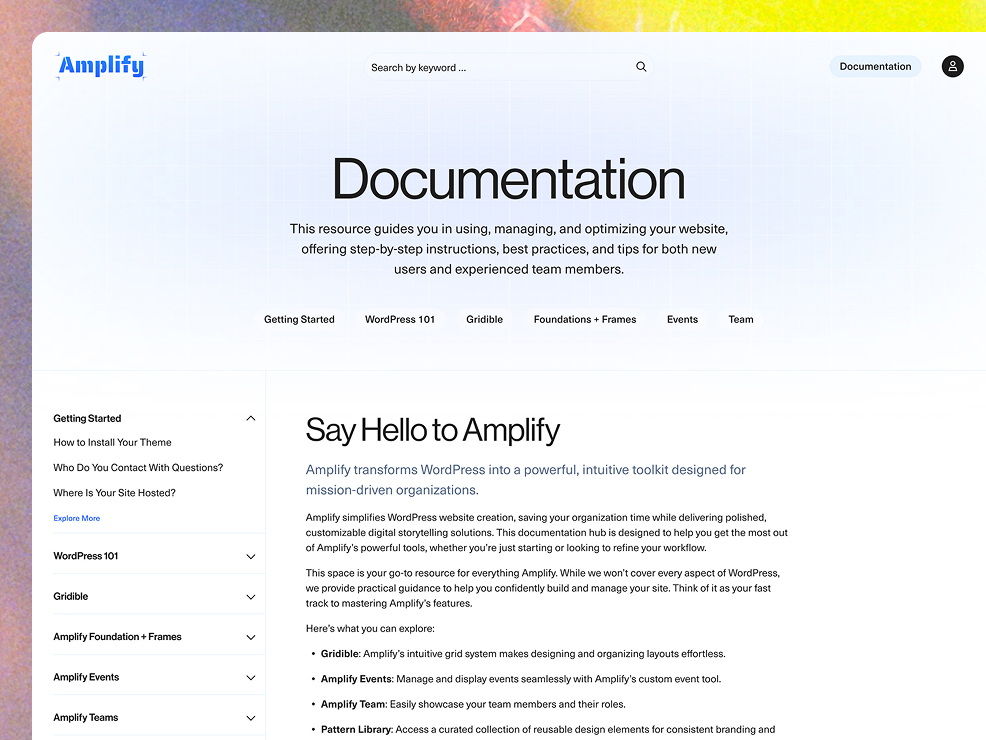Click the search magnifier icon
Image resolution: width=986 pixels, height=740 pixels.
[x=641, y=67]
